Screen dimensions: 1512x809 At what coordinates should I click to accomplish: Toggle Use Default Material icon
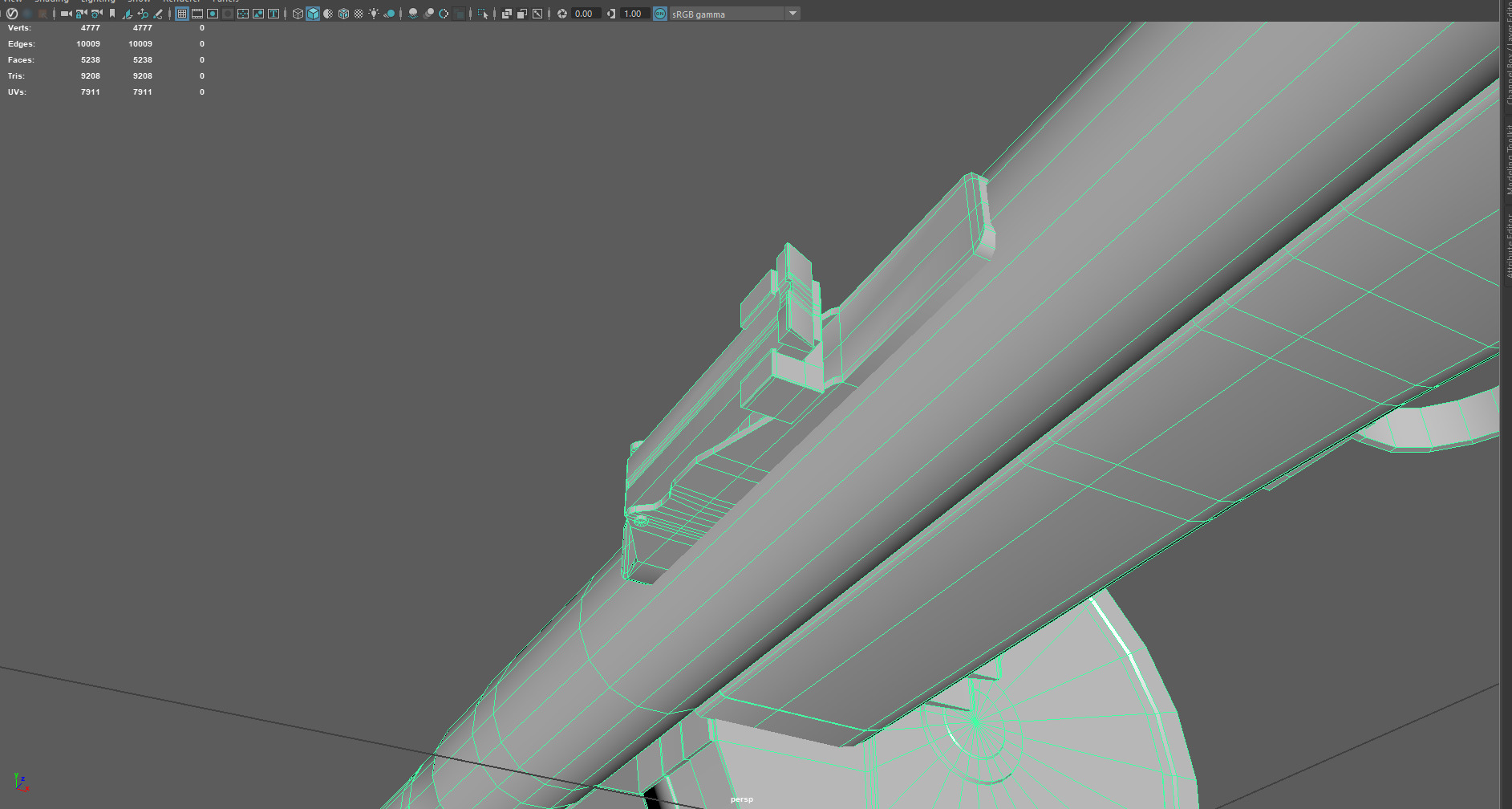pos(328,14)
